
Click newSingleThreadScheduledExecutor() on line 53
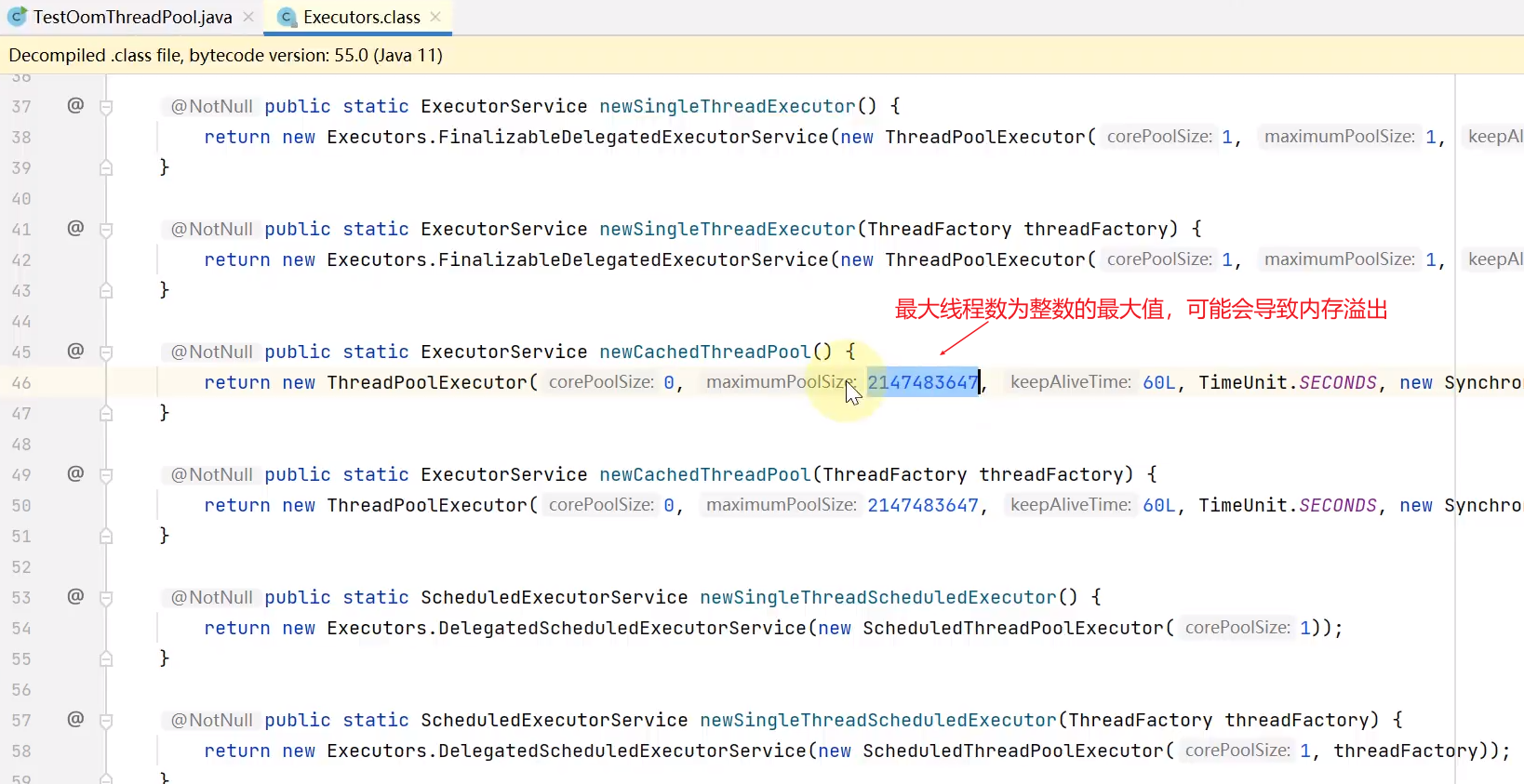(x=878, y=597)
